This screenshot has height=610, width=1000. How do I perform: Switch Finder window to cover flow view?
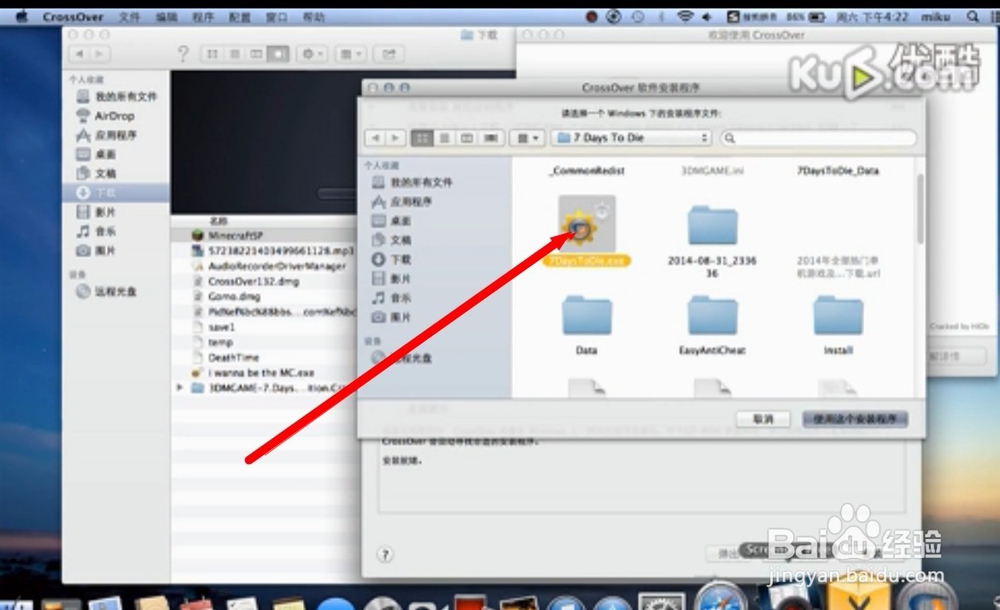click(x=279, y=54)
